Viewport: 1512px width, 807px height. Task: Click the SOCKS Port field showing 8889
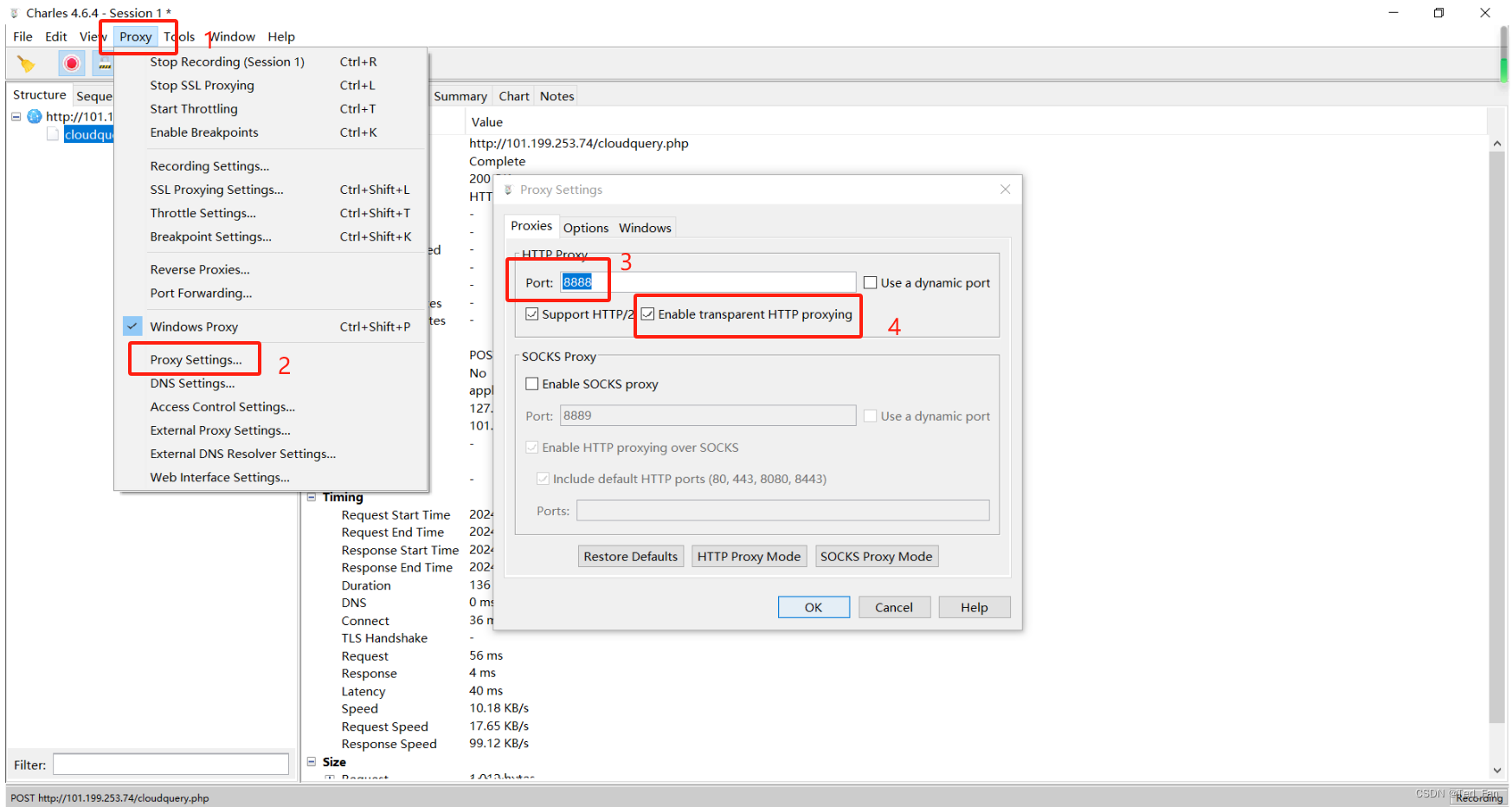708,416
